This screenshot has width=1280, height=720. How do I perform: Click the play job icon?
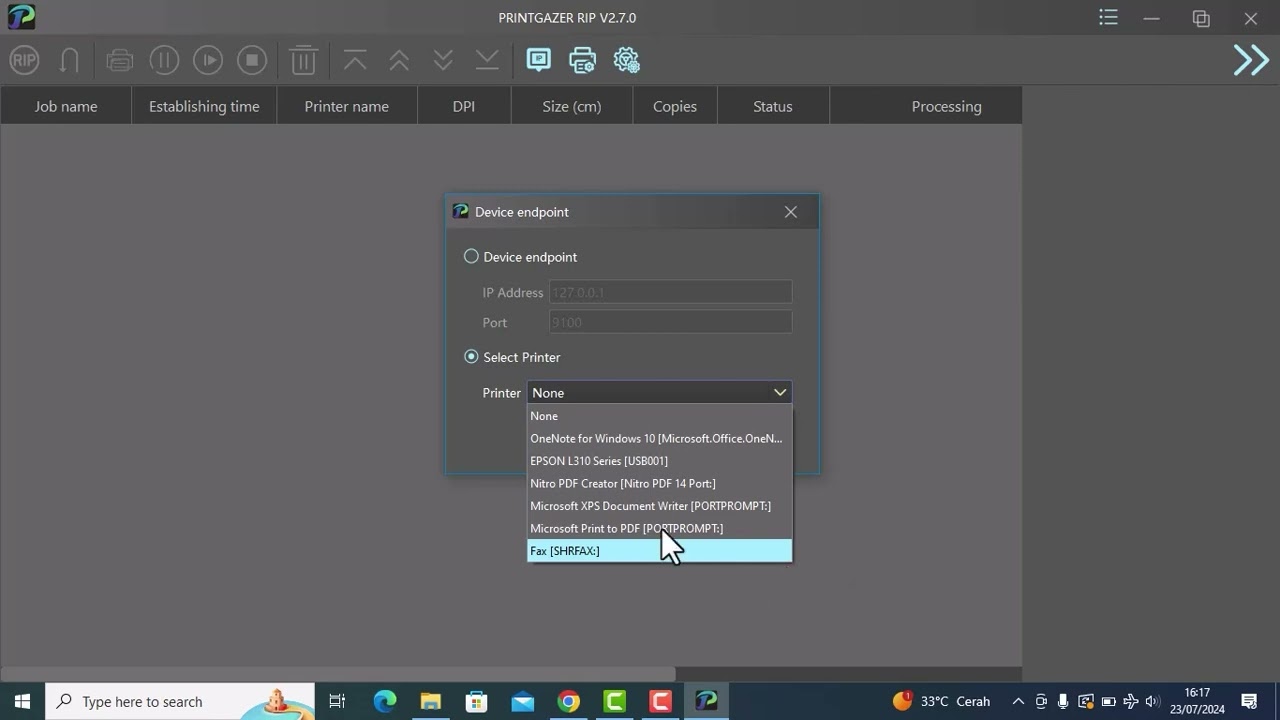[x=208, y=60]
